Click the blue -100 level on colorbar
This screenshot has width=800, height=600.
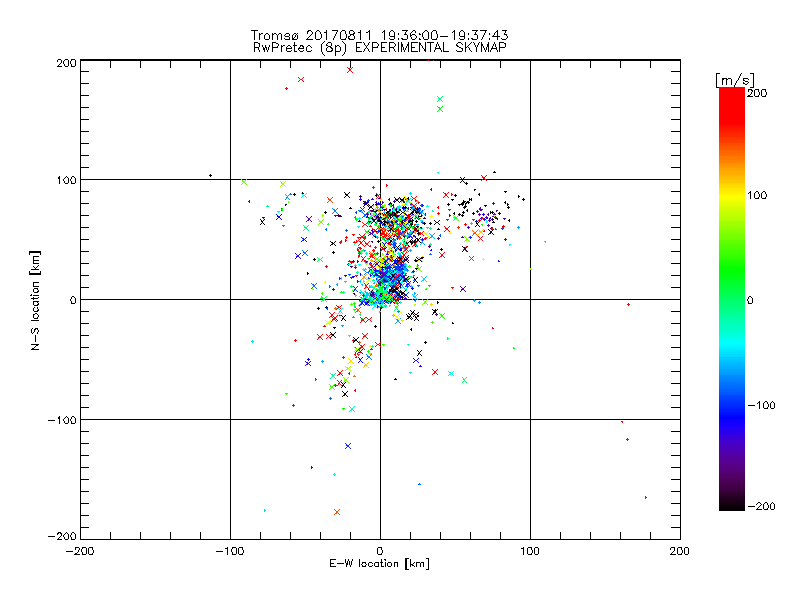tap(732, 405)
